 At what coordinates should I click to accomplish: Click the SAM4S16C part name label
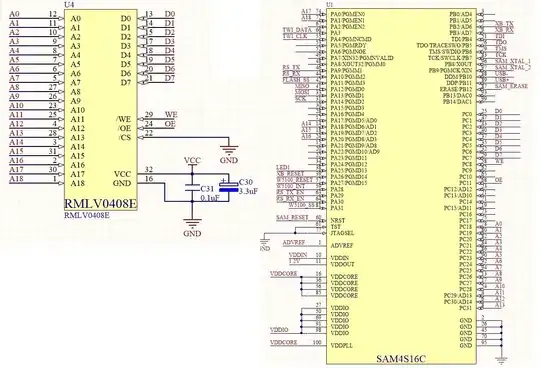(x=401, y=359)
